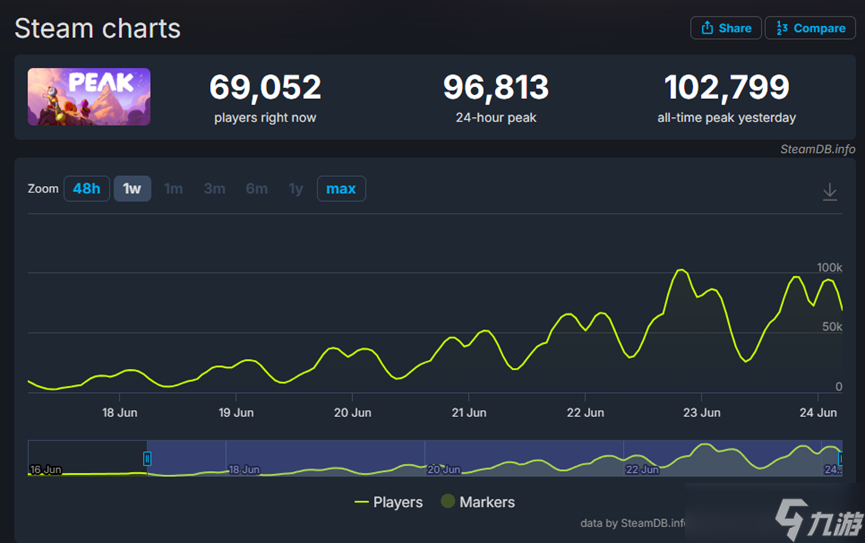Choose the 1m zoom range
Screen dimensions: 865x543
173,189
